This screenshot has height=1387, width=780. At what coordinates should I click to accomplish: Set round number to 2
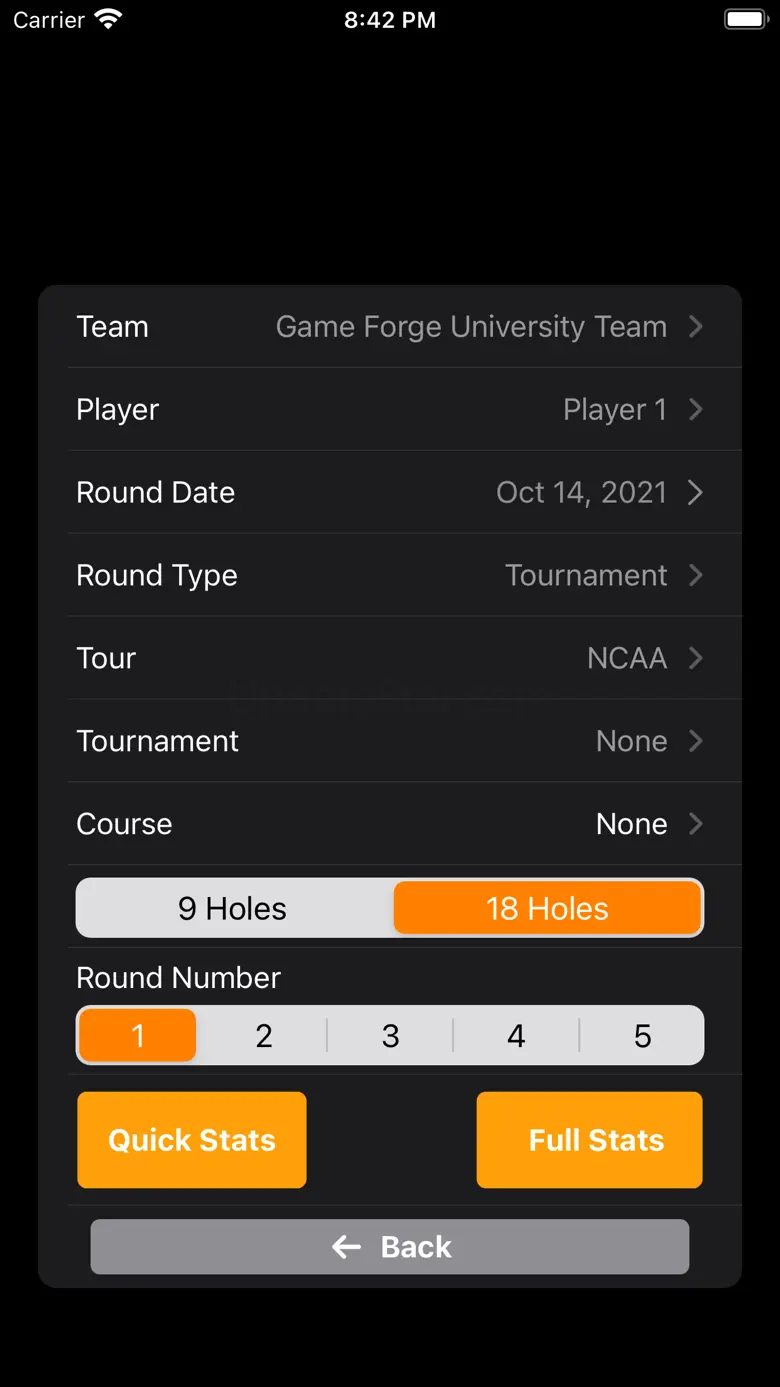point(264,1036)
